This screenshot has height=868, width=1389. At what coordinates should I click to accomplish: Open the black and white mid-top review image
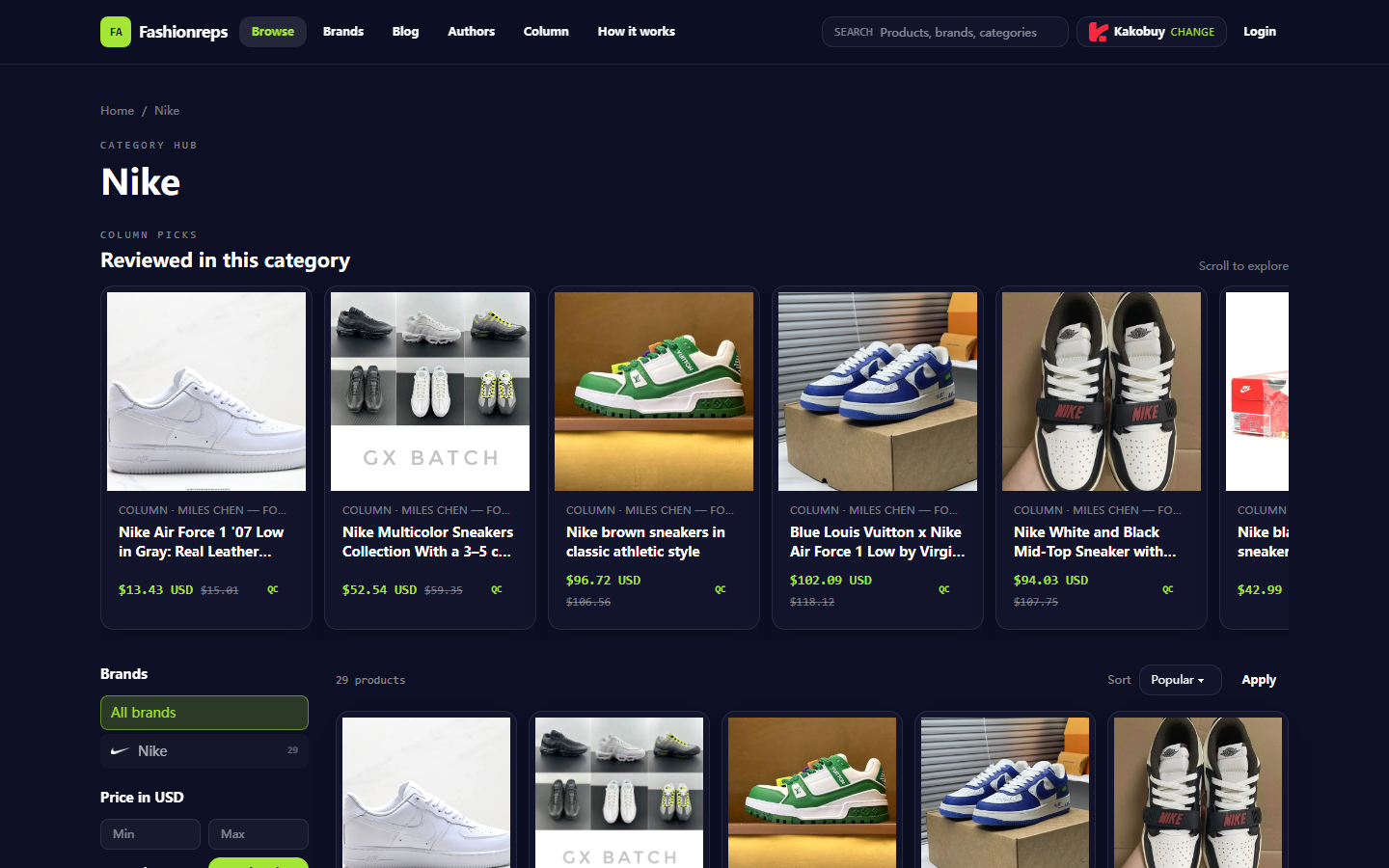coord(1102,392)
